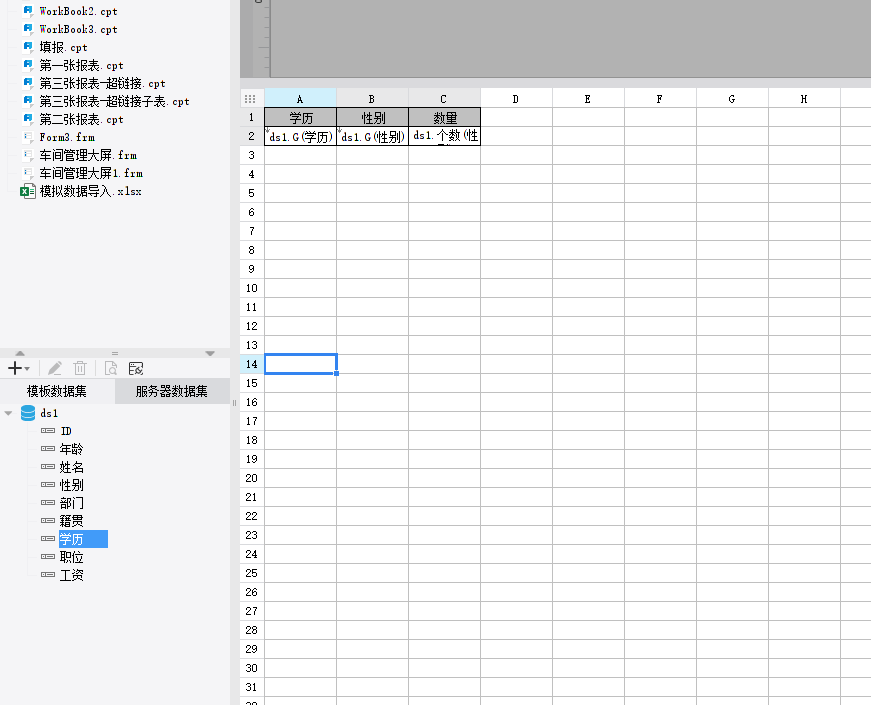This screenshot has width=871, height=705.
Task: Click the Excel icon of 模拟数据导入.xlsx
Action: pyautogui.click(x=28, y=191)
